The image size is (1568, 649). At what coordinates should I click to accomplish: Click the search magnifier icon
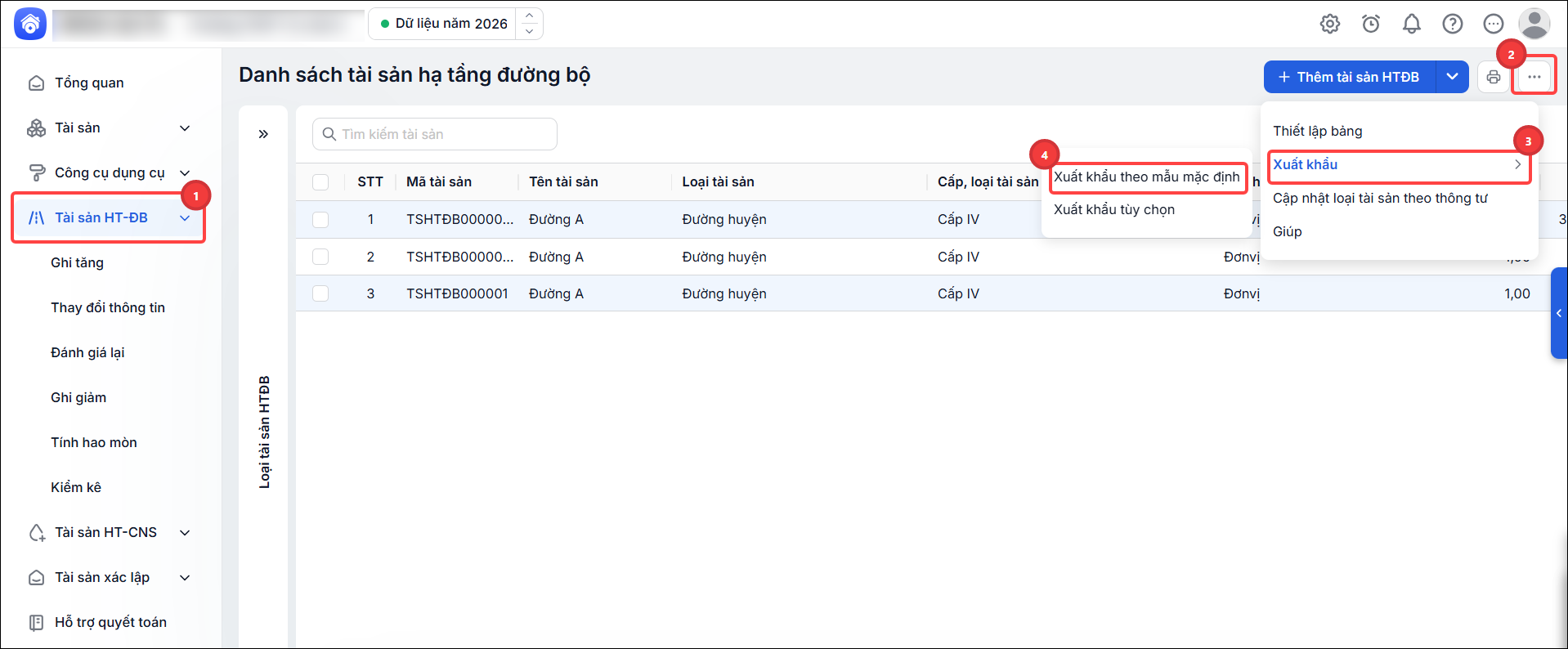[329, 134]
